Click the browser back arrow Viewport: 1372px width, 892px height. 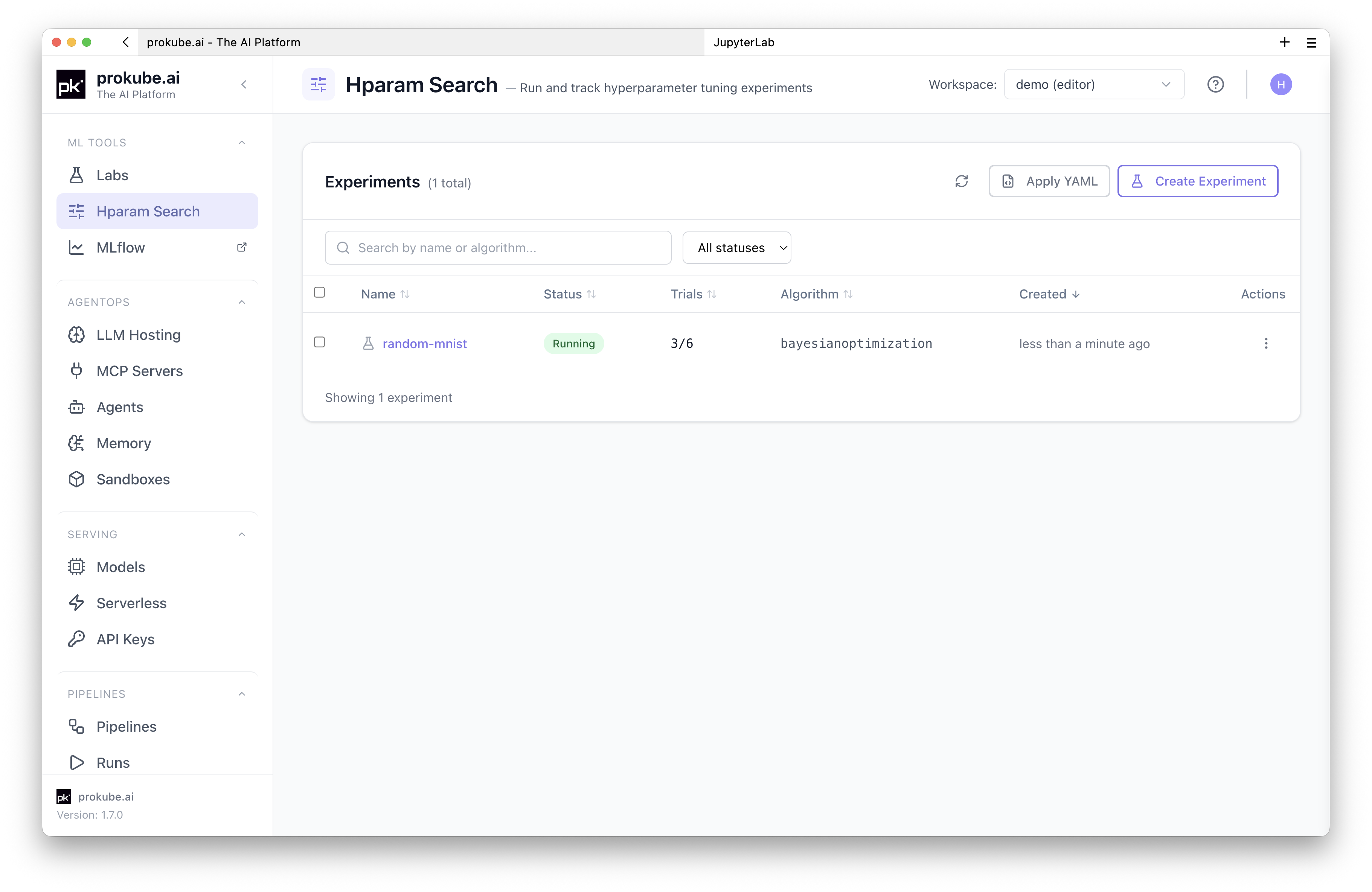point(125,42)
